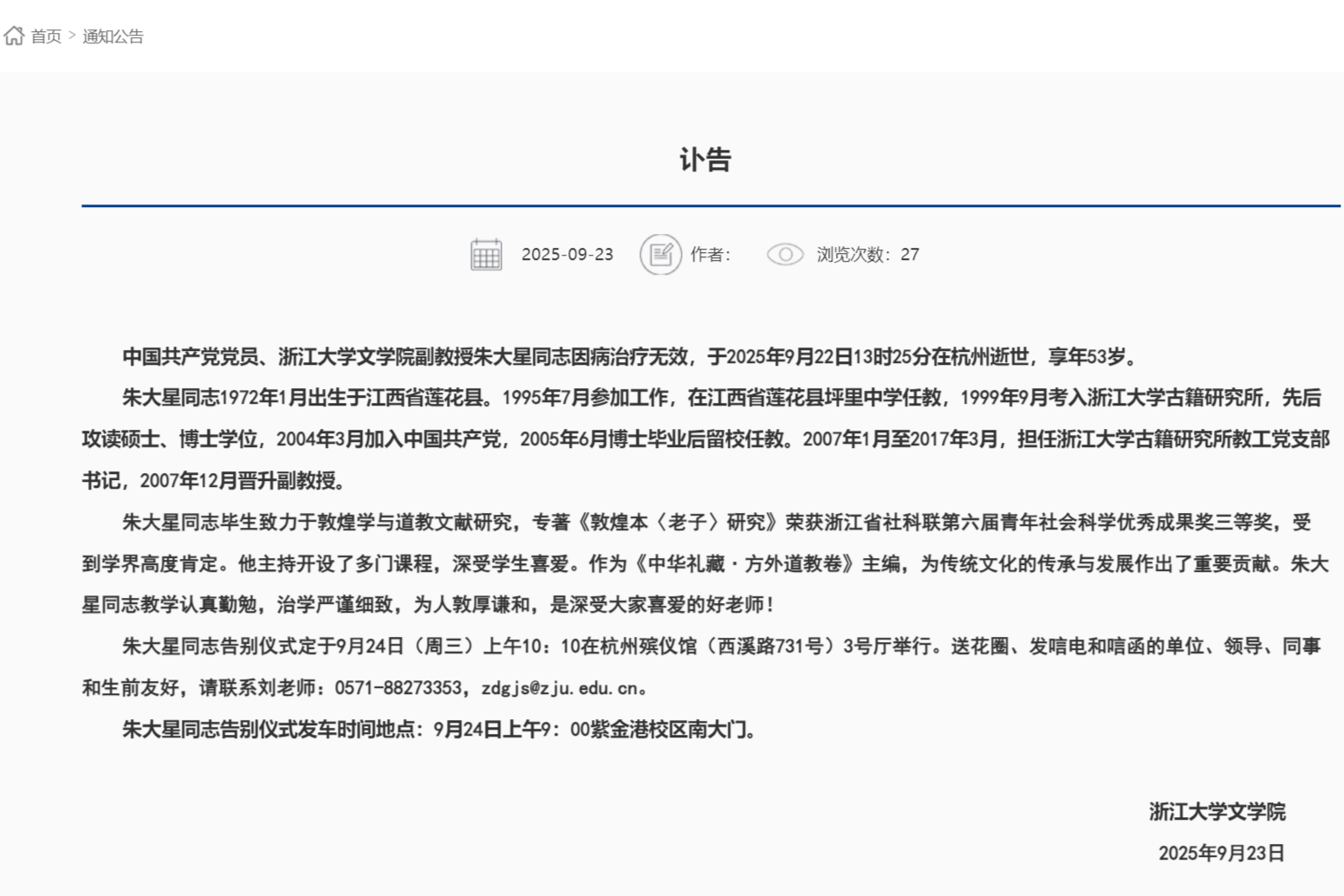Click the book title 《敦煌本〈老子〉研究》
This screenshot has height=896, width=1344.
coord(678,523)
